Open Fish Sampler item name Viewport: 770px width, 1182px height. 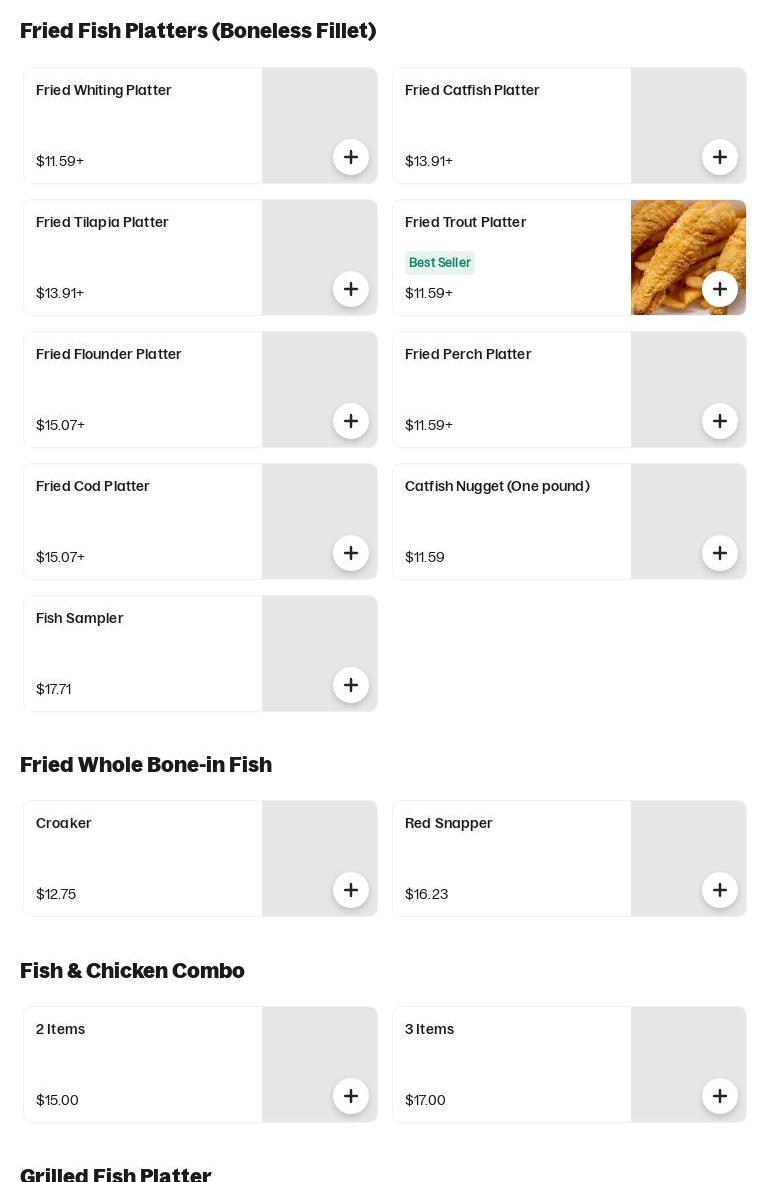[x=80, y=618]
